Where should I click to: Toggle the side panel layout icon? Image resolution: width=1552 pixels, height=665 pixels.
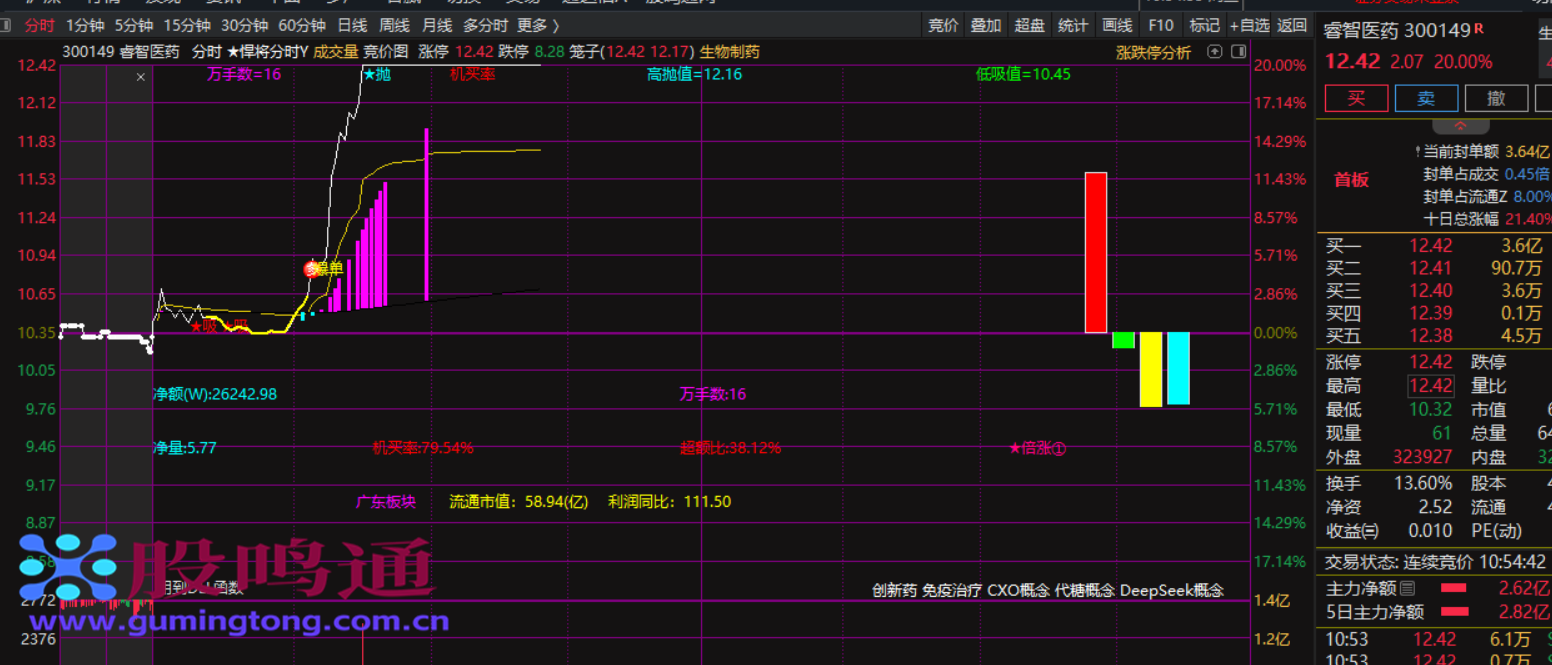coord(1238,52)
